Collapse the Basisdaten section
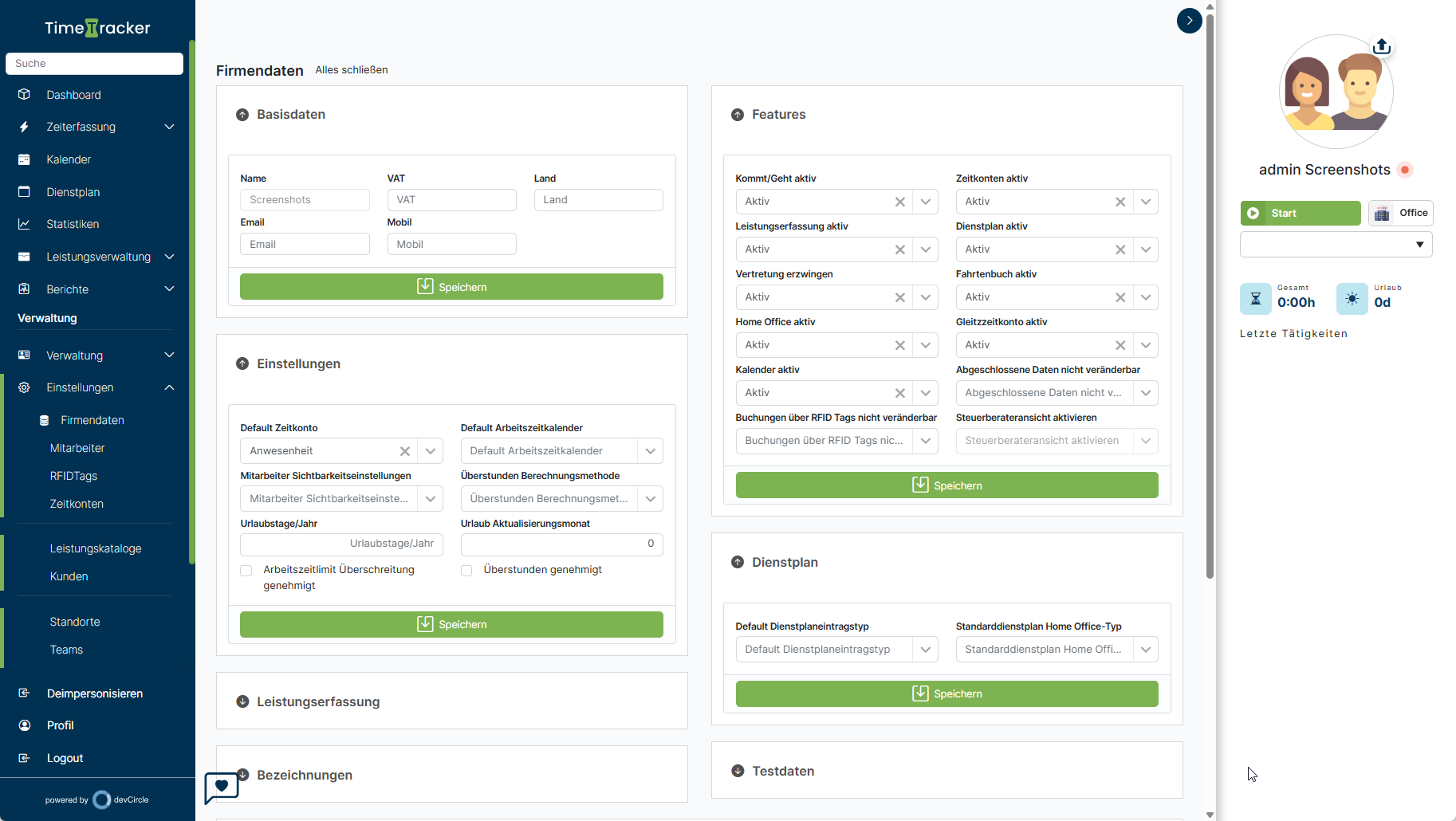Image resolution: width=1456 pixels, height=821 pixels. pyautogui.click(x=242, y=115)
